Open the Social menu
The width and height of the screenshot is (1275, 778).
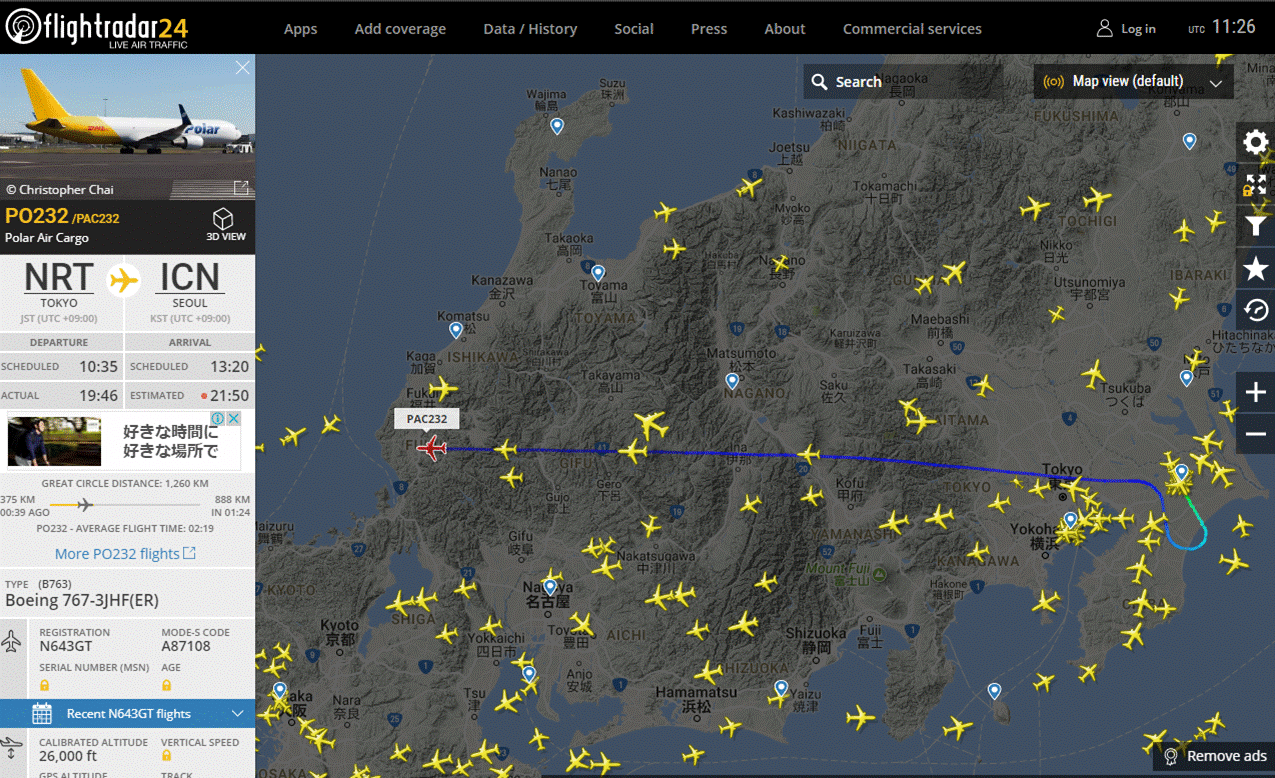[634, 29]
